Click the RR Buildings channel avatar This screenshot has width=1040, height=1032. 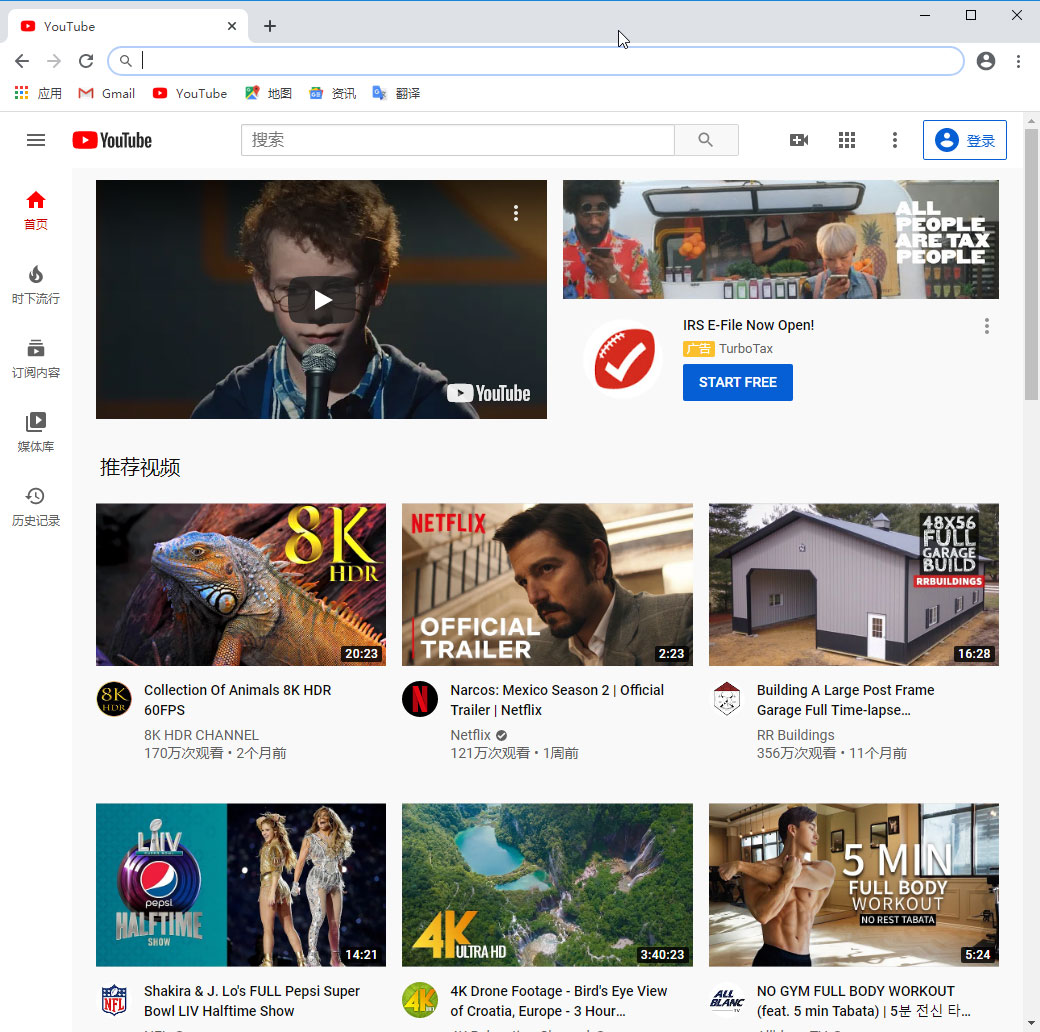[727, 699]
